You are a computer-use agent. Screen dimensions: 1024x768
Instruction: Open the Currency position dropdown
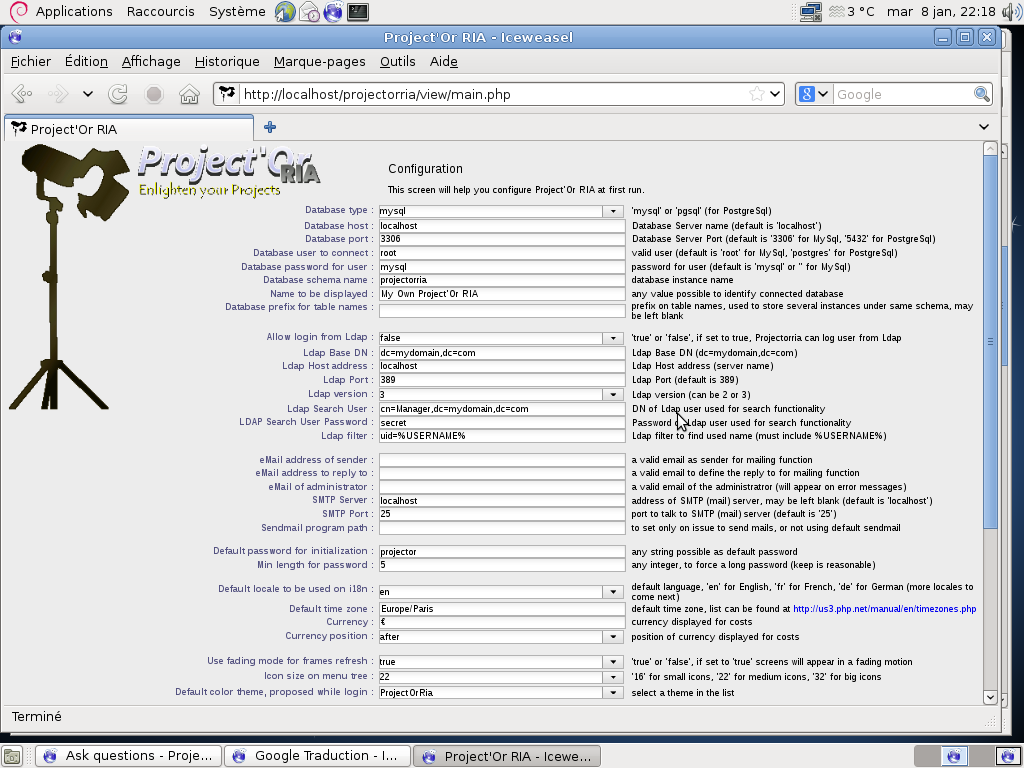tap(613, 637)
